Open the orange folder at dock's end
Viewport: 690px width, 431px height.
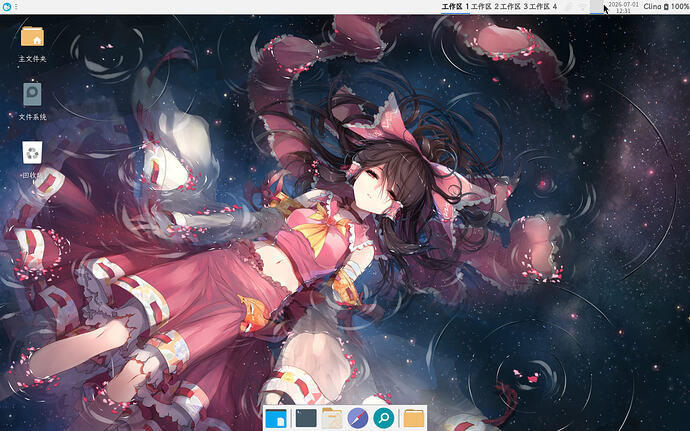point(414,418)
